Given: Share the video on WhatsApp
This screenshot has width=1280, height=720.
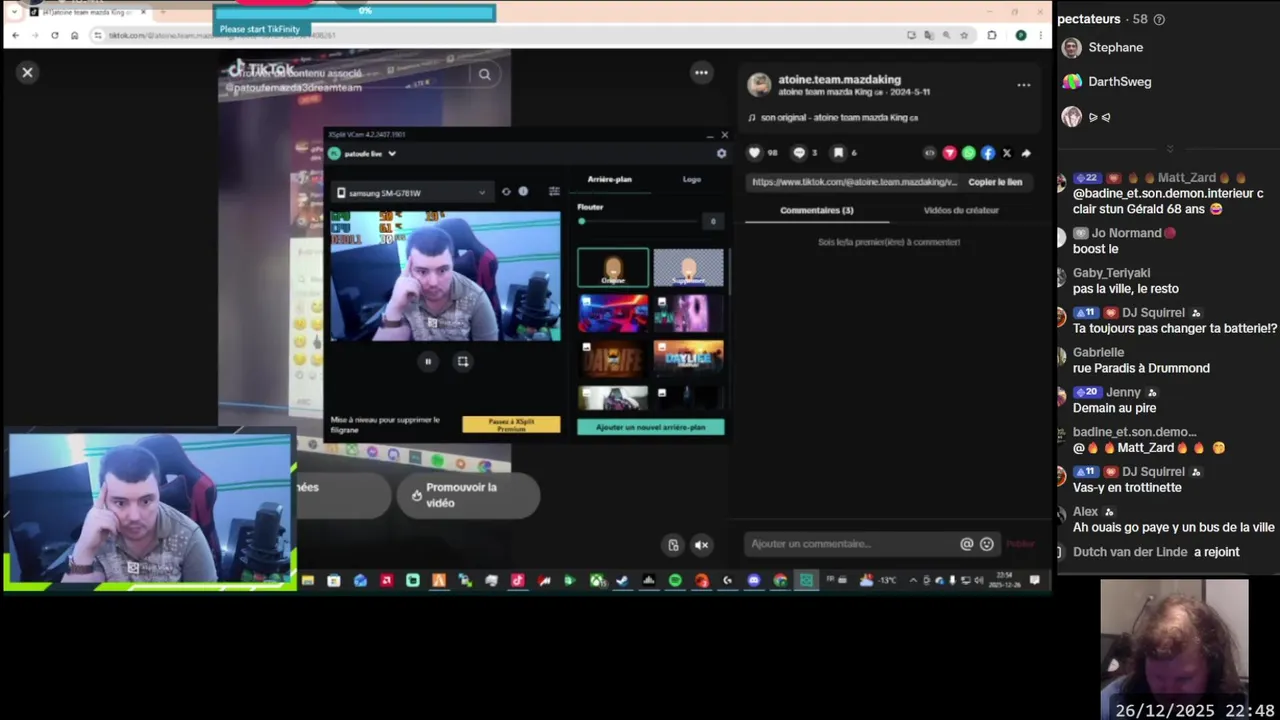Looking at the screenshot, I should pos(969,153).
